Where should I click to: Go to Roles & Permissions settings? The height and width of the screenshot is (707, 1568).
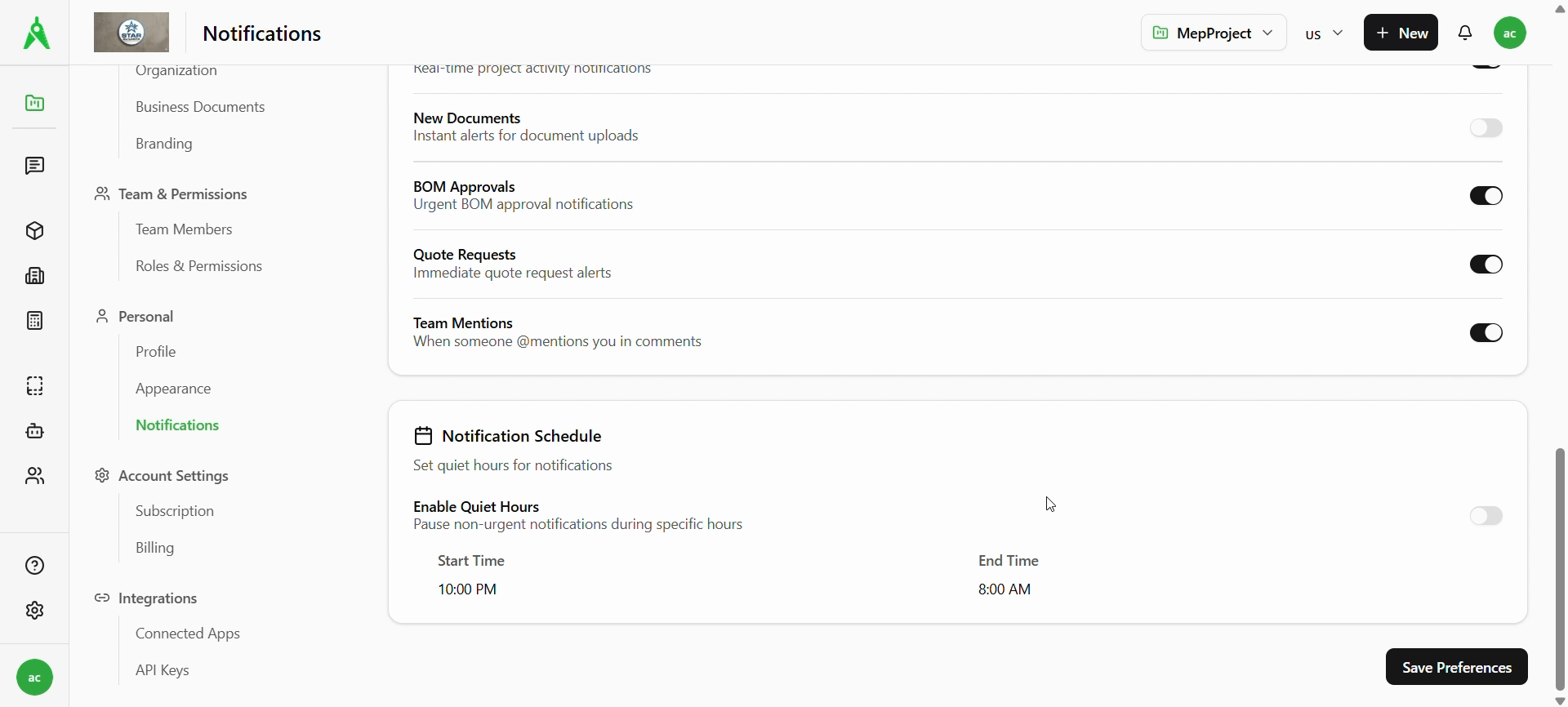(x=198, y=266)
